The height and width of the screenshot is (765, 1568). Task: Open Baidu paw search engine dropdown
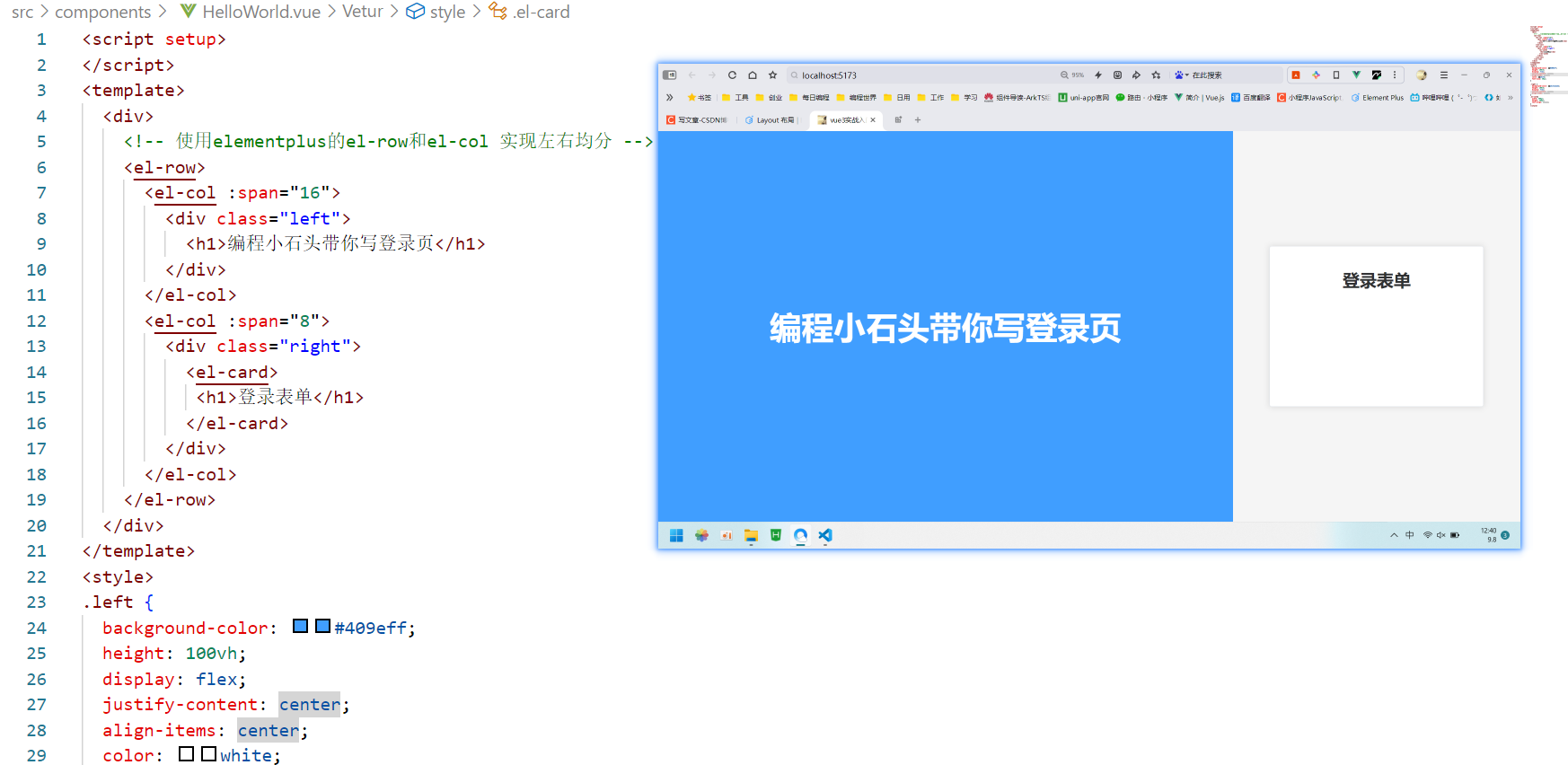click(x=1181, y=75)
